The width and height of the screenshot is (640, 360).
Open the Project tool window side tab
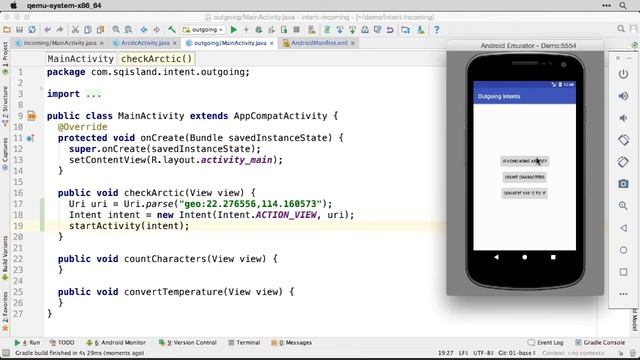[x=5, y=58]
